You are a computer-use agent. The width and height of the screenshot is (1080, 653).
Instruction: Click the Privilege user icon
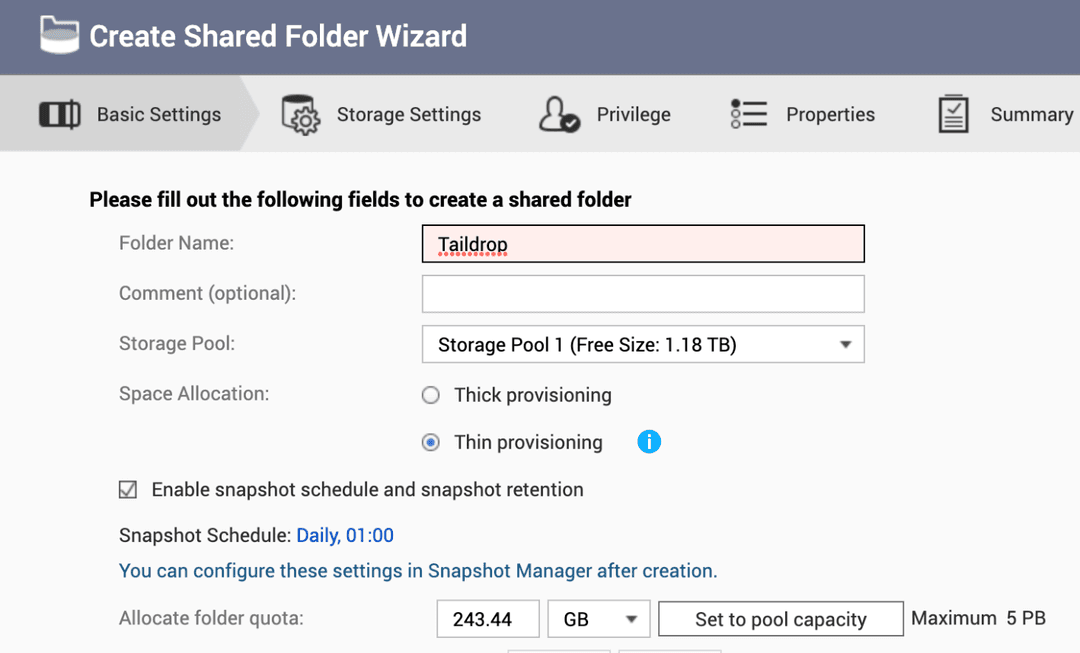click(x=560, y=113)
